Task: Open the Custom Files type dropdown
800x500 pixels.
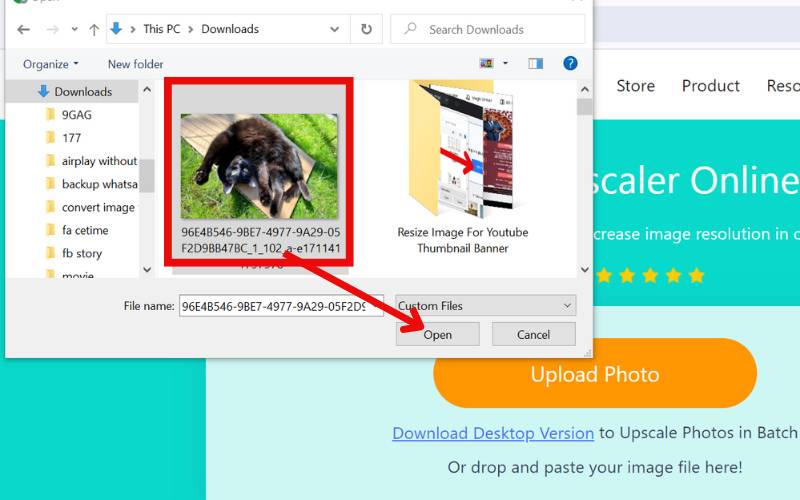Action: tap(486, 306)
